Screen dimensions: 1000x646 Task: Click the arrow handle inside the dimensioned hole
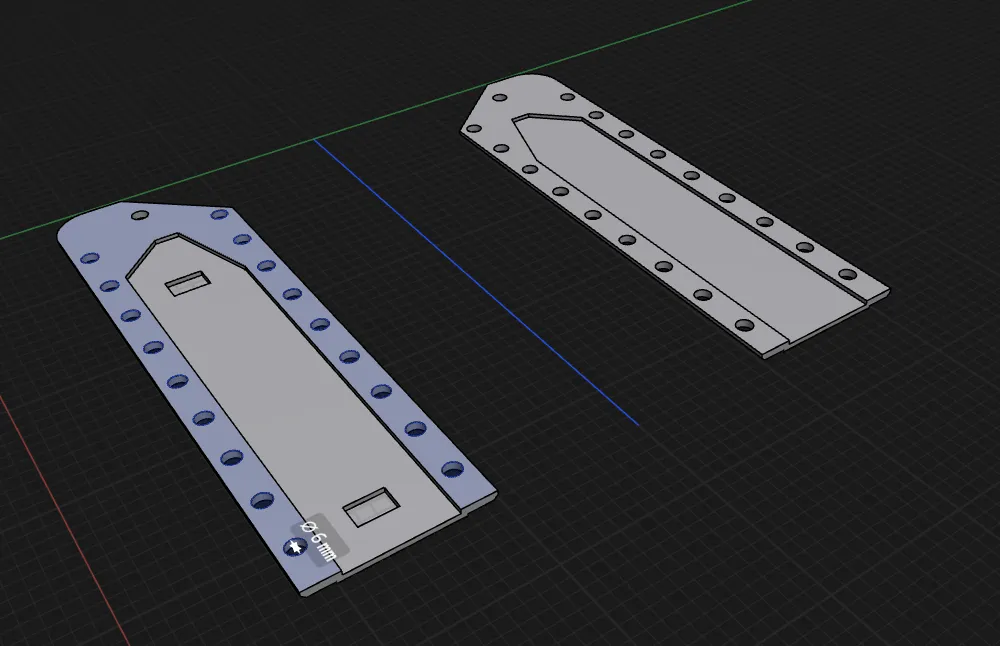295,547
